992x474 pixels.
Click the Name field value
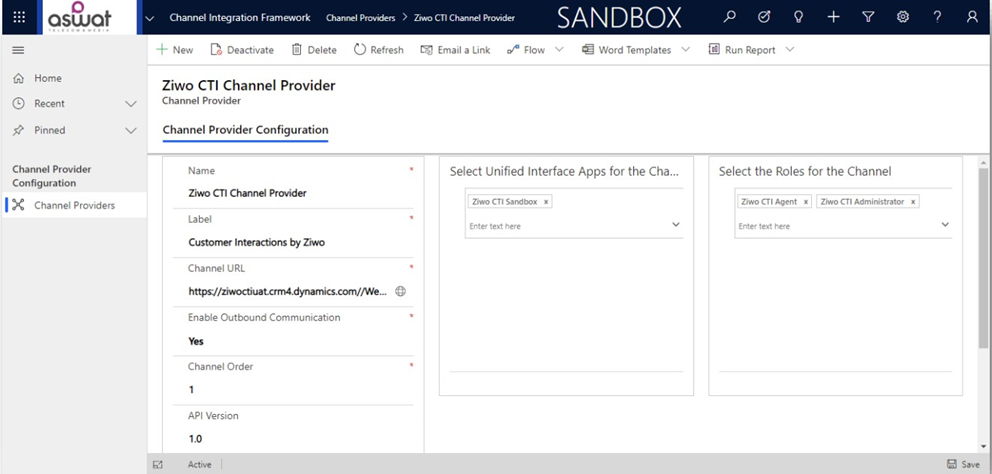point(247,193)
